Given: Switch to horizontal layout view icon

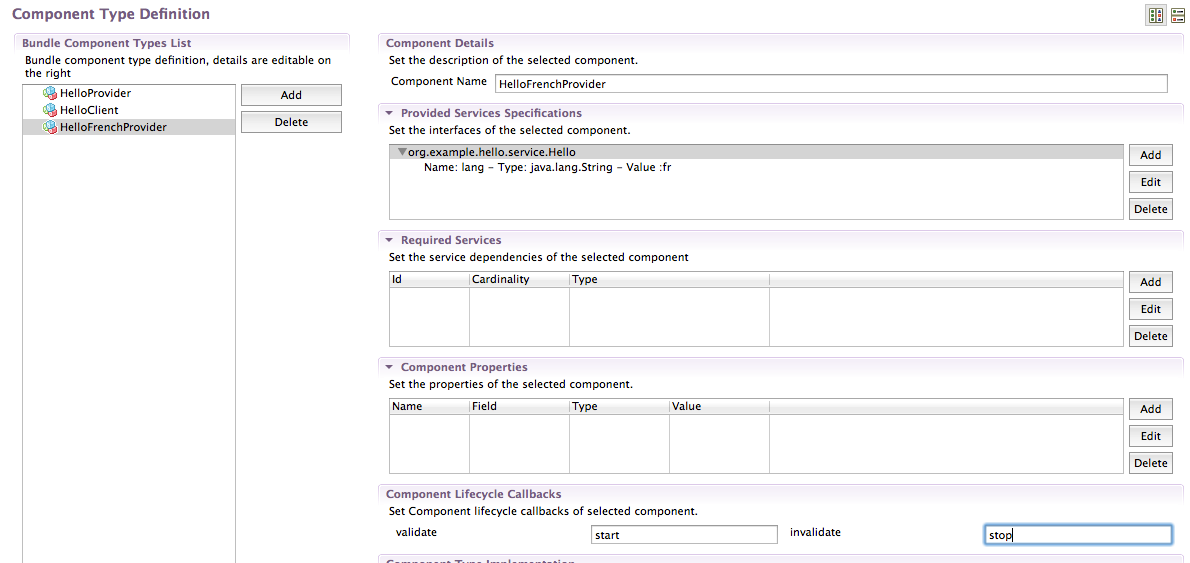Looking at the screenshot, I should 1156,15.
